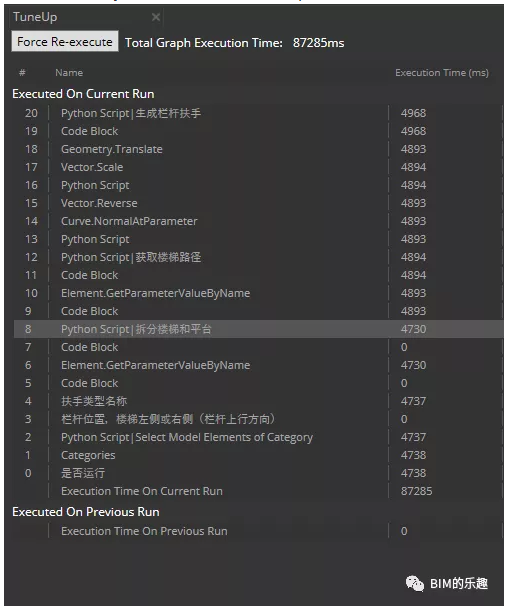The width and height of the screenshot is (510, 612).
Task: Select the highlighted Python Script|拆分楼梯和平台 row
Action: point(258,329)
